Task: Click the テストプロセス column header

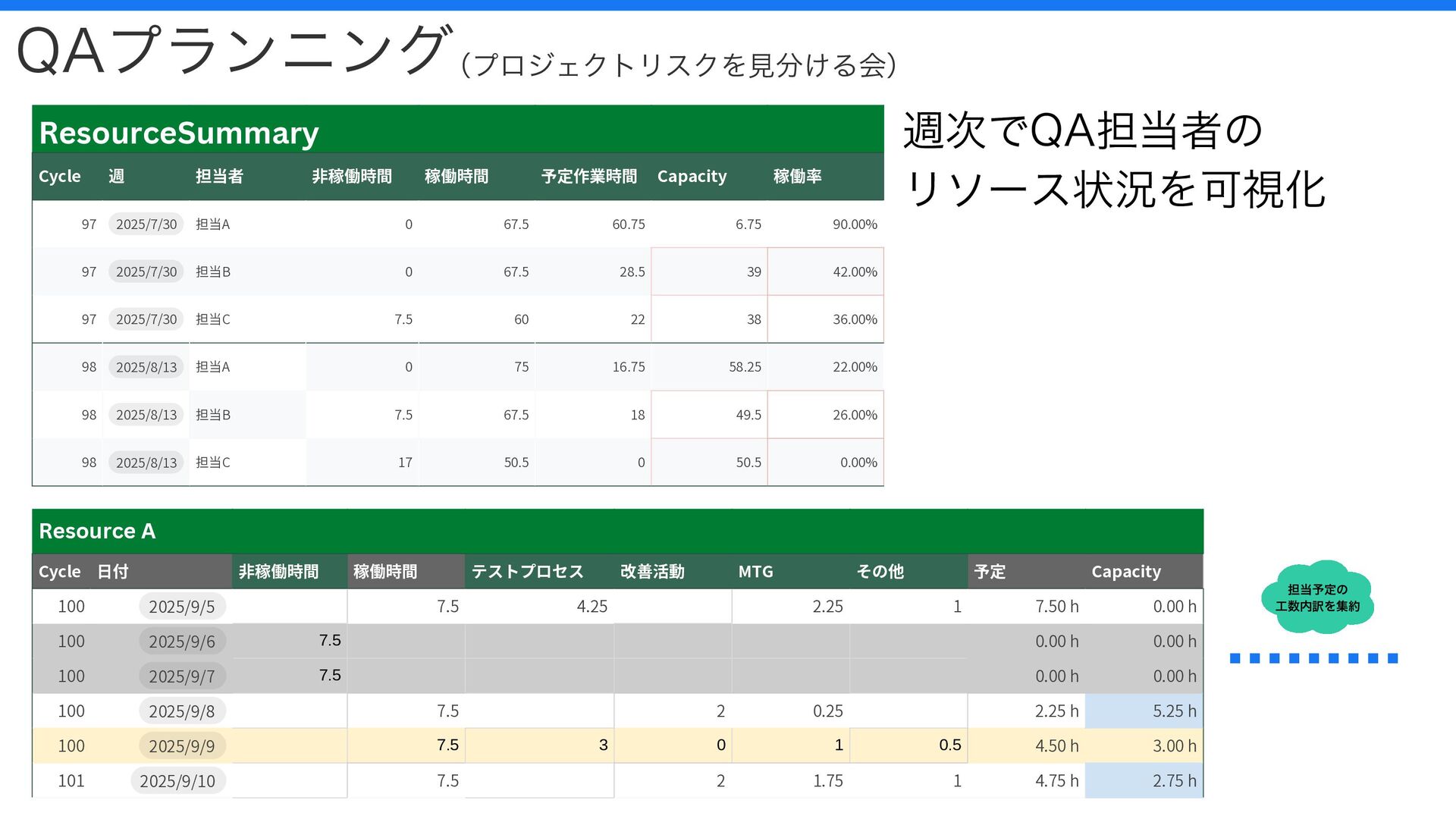Action: (527, 572)
